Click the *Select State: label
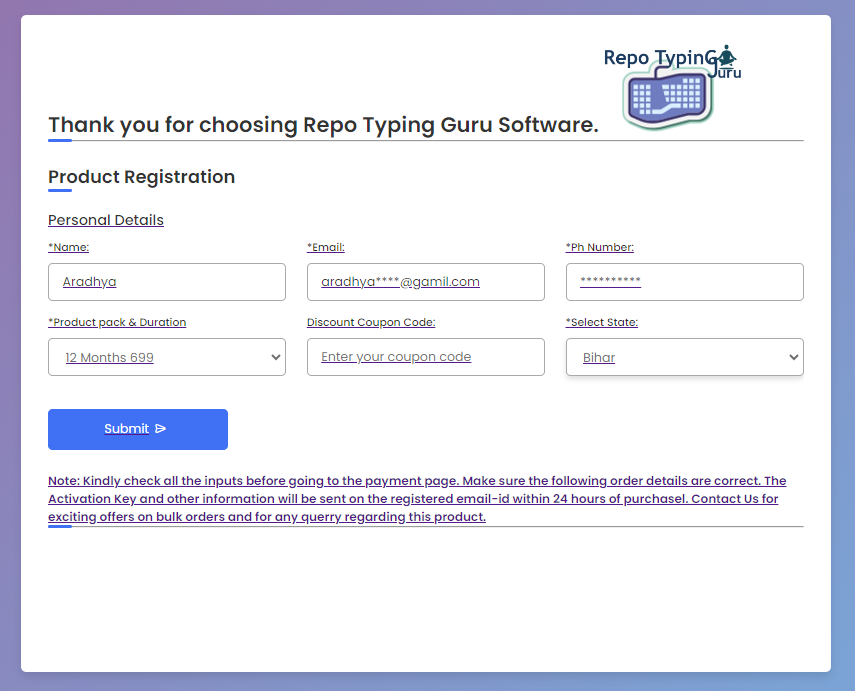The image size is (855, 691). [x=602, y=322]
